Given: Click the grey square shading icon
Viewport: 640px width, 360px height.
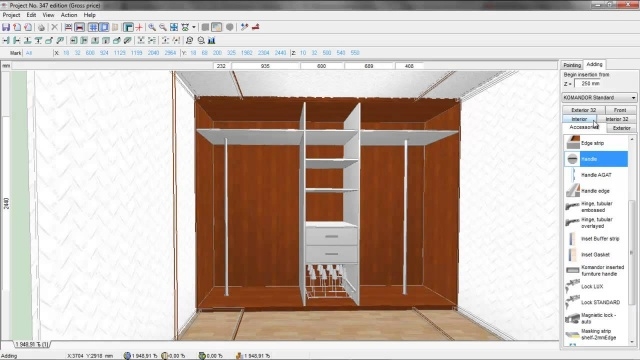Looking at the screenshot, I should point(205,27).
